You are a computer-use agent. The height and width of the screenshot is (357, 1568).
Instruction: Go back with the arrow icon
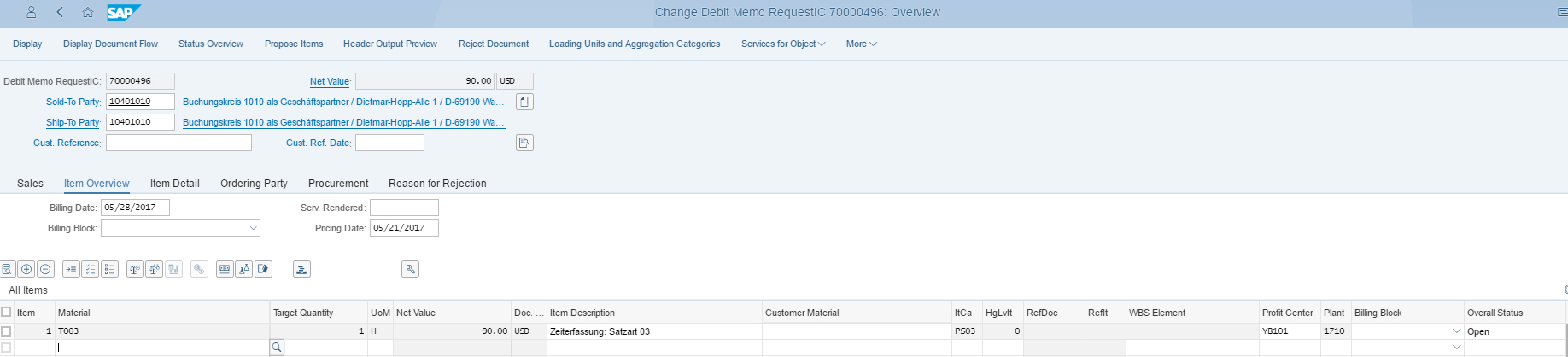60,12
